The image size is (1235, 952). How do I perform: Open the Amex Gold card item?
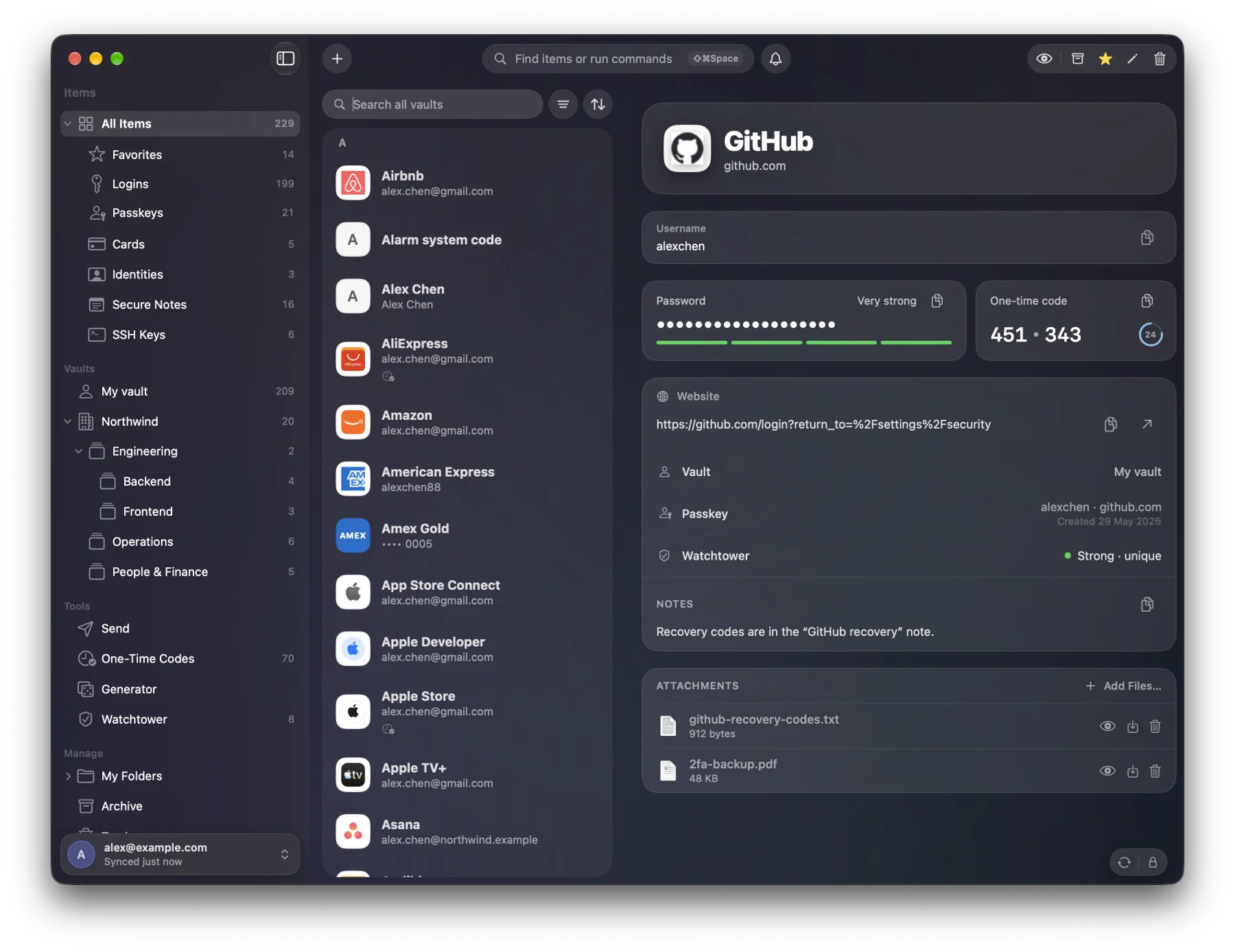click(467, 536)
